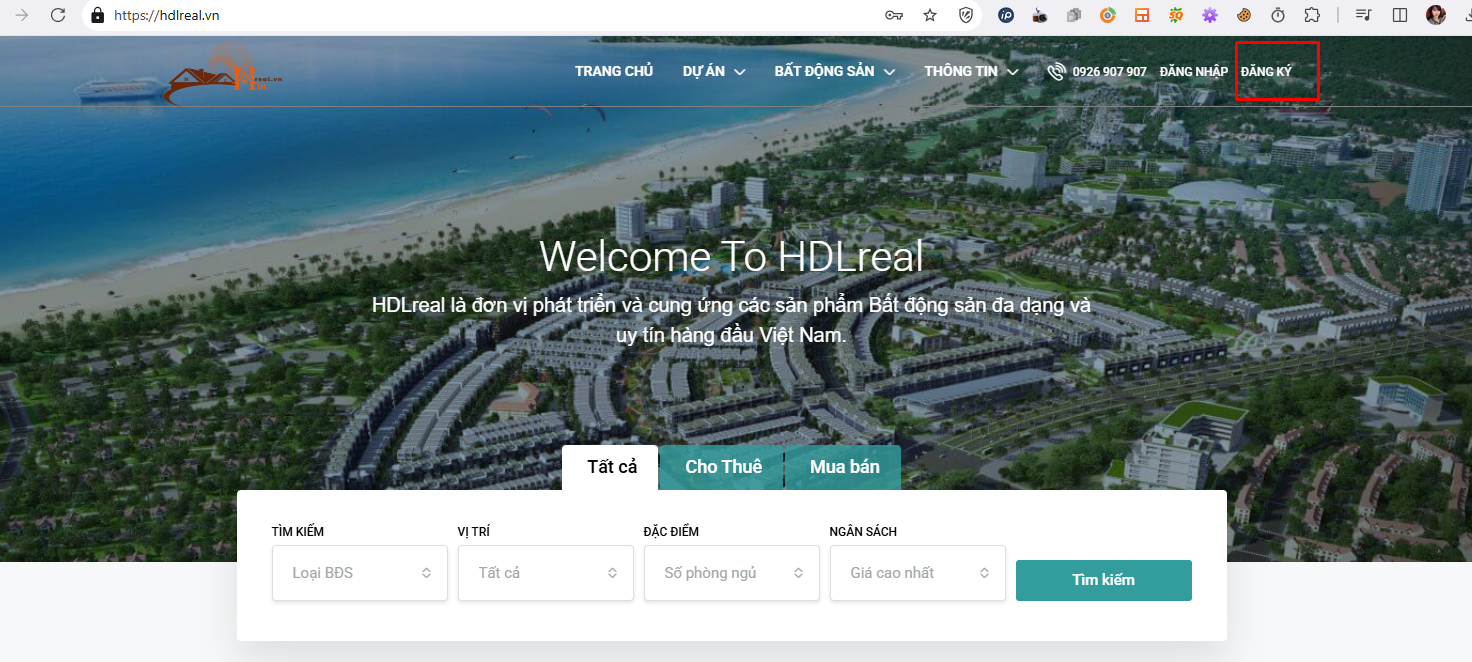Click the NGÂN SÁCH field label

click(x=863, y=532)
